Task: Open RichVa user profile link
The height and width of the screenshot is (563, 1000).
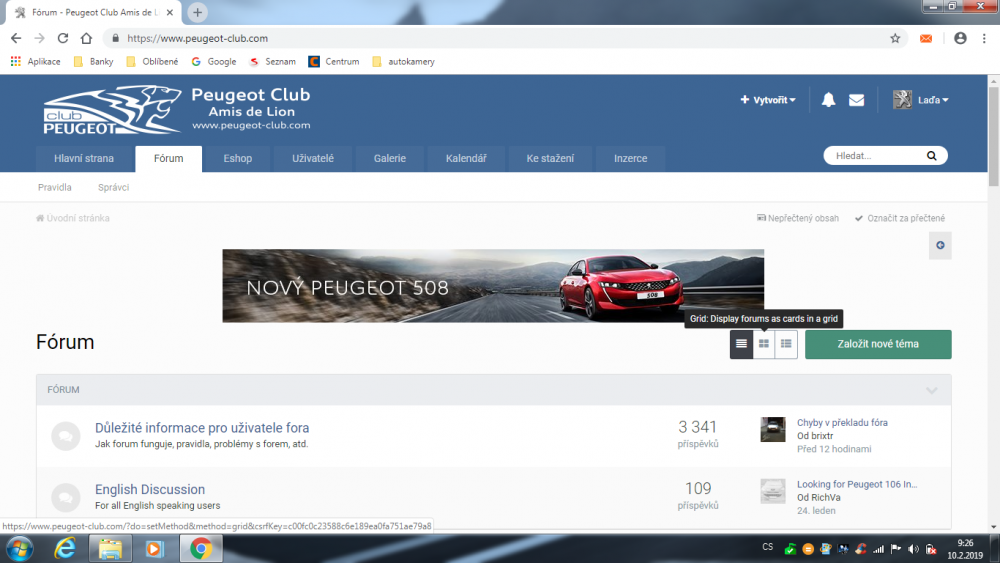Action: 825,497
